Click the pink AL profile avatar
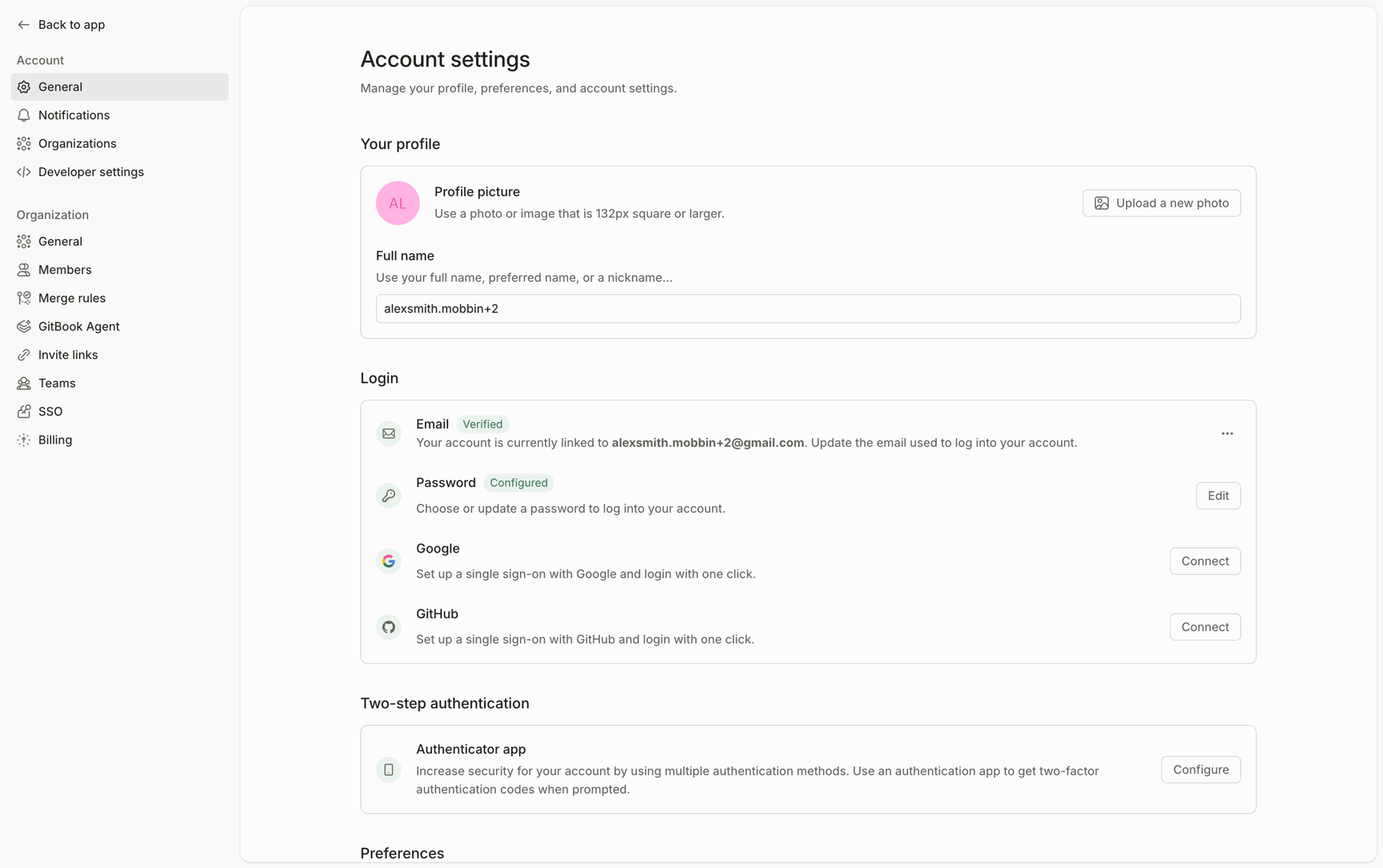Viewport: 1383px width, 868px height. click(398, 203)
